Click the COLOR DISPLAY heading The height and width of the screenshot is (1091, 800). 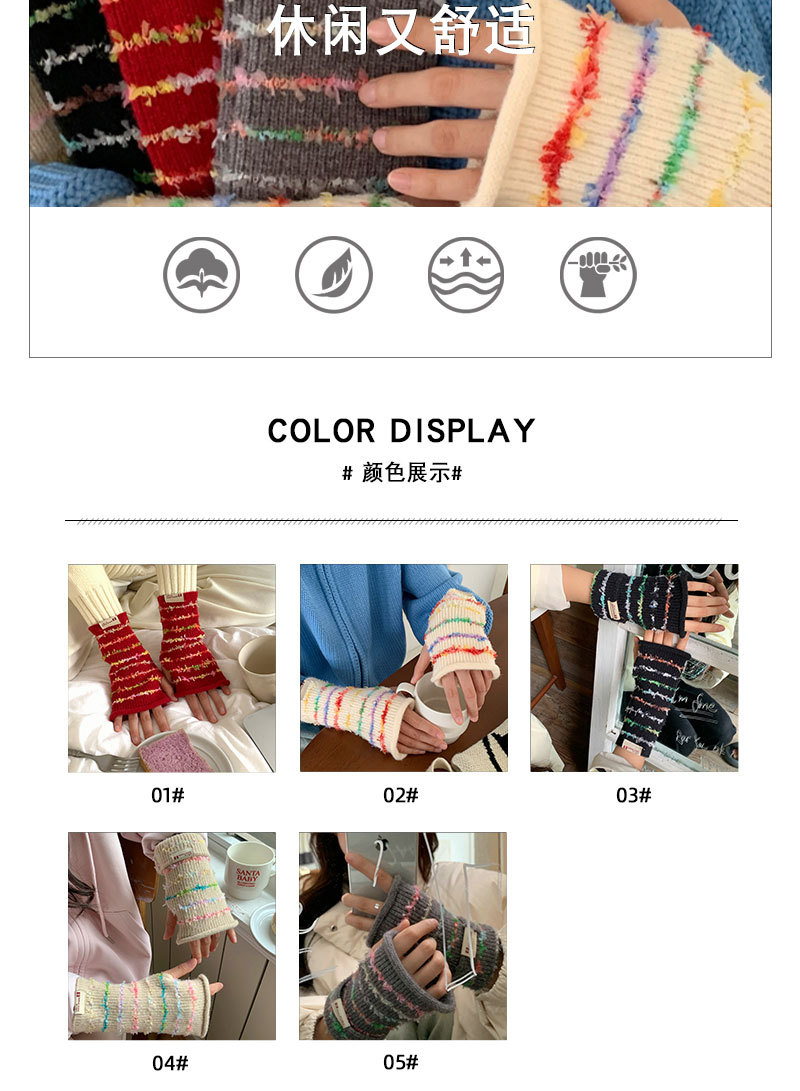(401, 431)
